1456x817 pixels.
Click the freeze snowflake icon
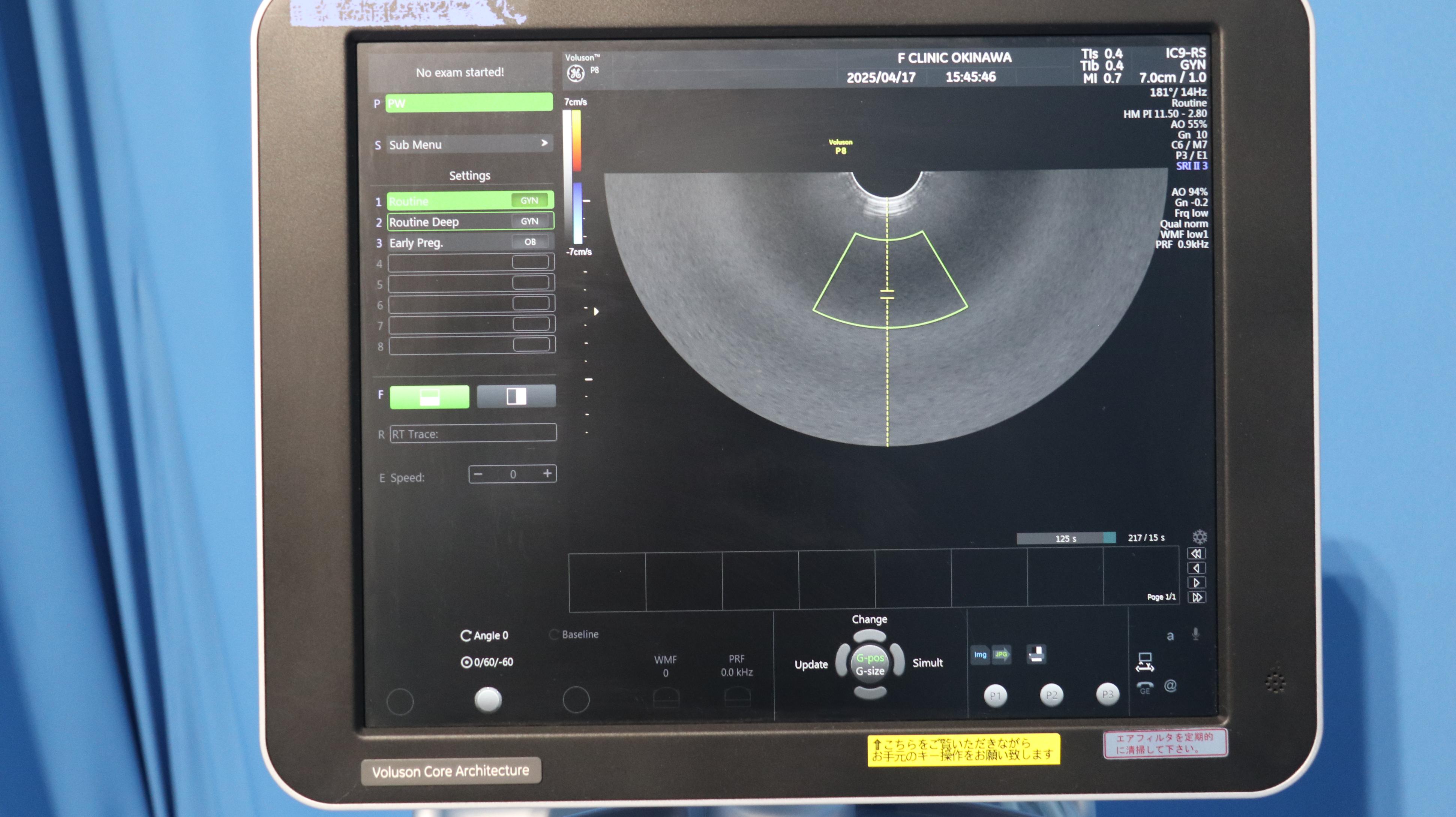click(1200, 537)
